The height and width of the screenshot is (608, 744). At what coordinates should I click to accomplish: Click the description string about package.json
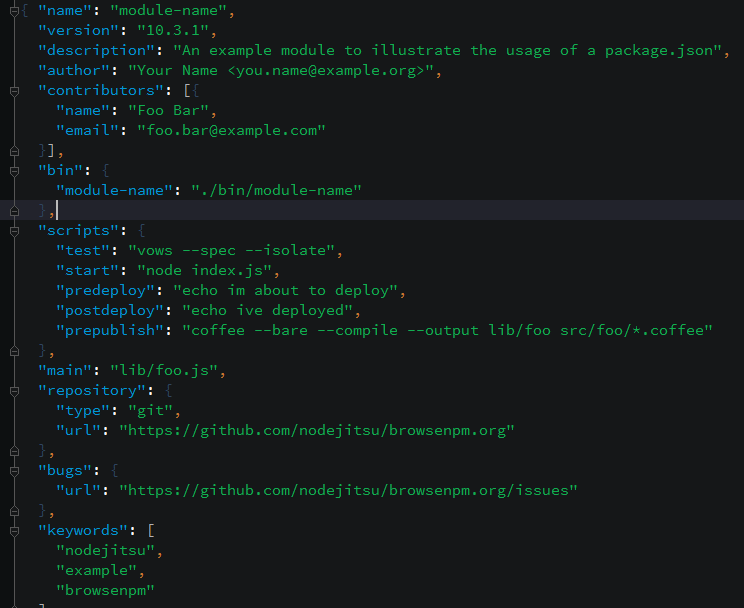tap(447, 51)
